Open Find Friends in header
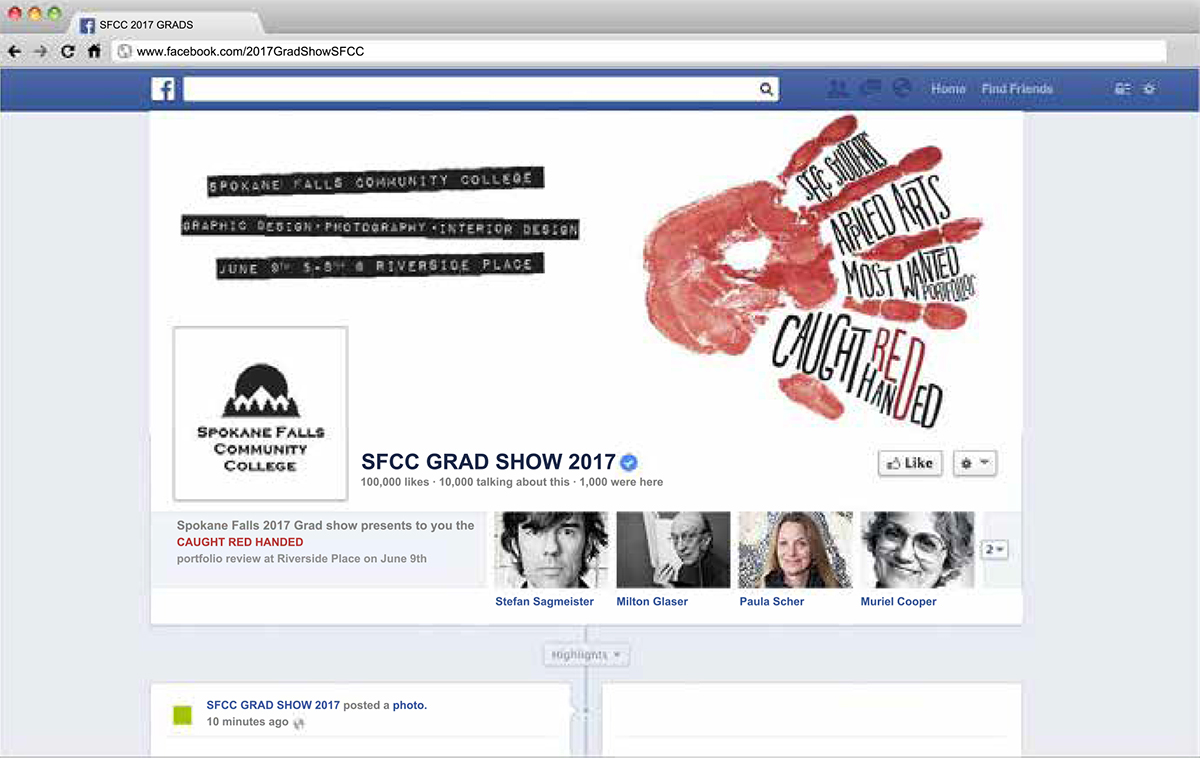1200x758 pixels. [1017, 89]
